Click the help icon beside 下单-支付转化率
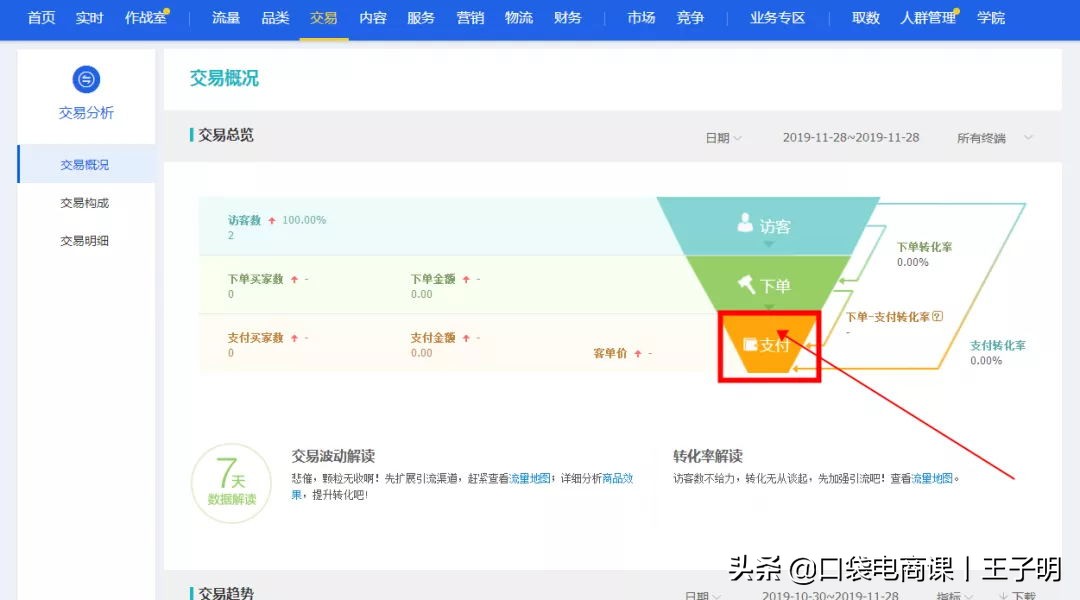1080x600 pixels. (937, 316)
